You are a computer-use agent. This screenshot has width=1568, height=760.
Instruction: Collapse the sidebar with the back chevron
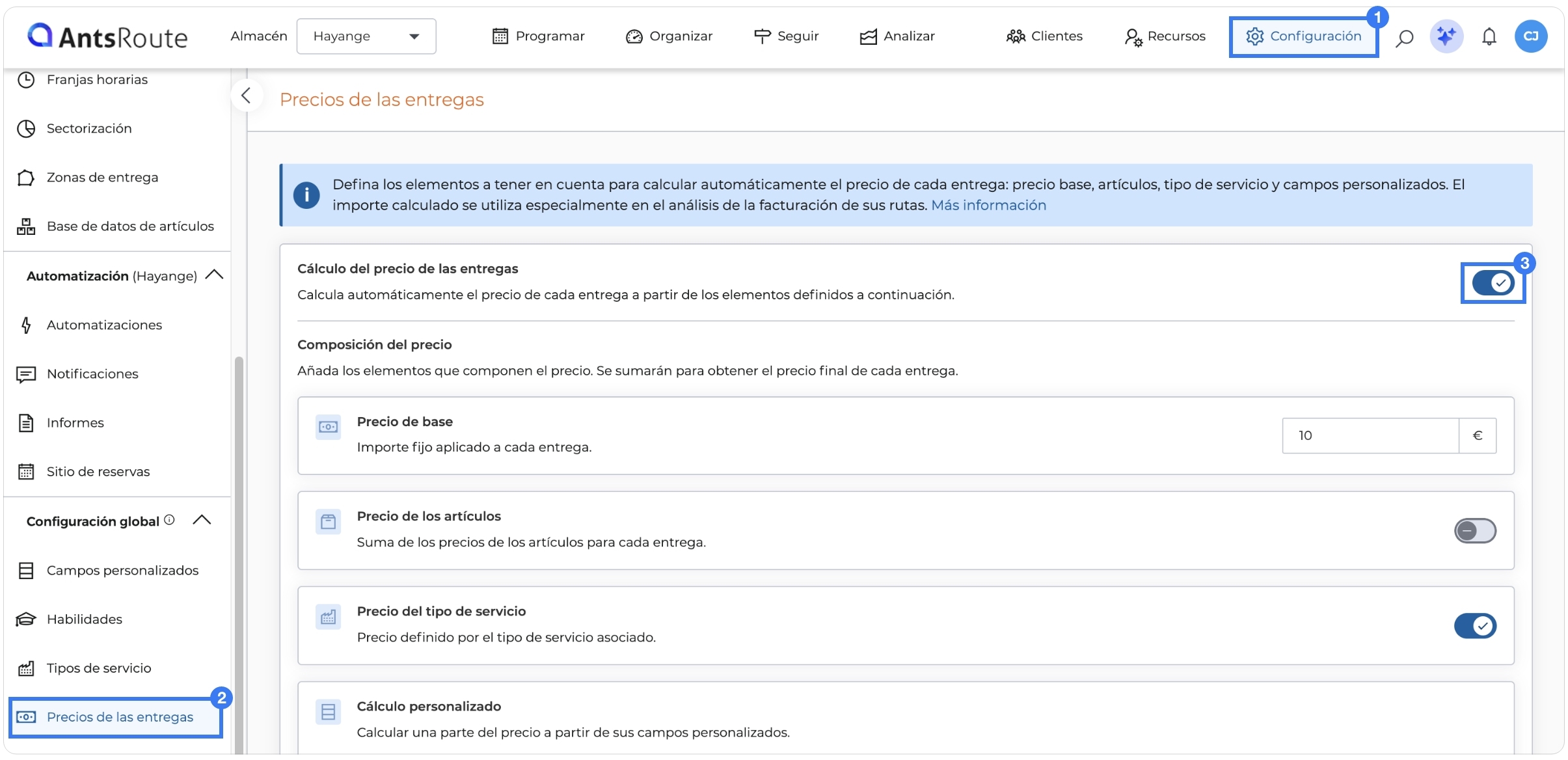[x=246, y=96]
